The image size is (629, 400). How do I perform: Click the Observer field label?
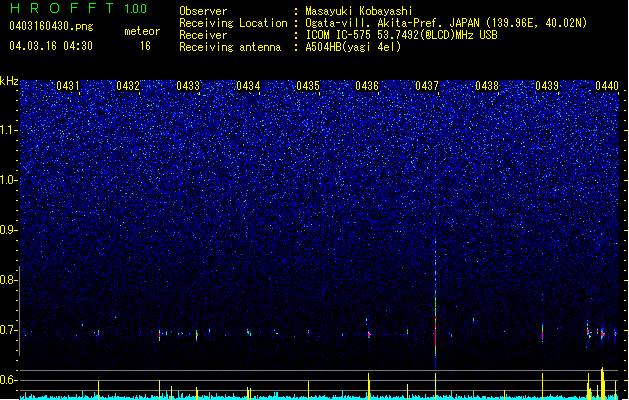pyautogui.click(x=203, y=11)
